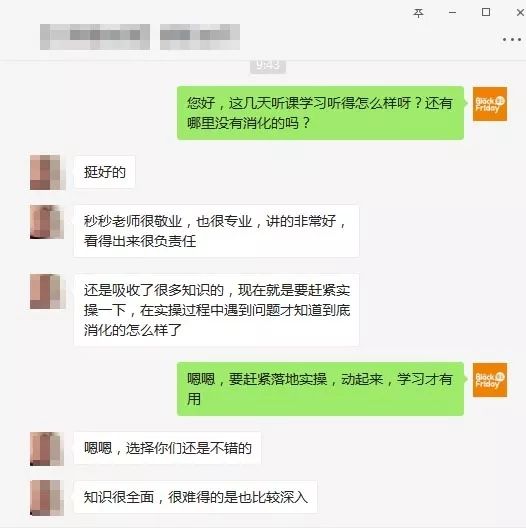Select the 秒秒老师很敬业 message bubble
The width and height of the screenshot is (526, 528).
pos(216,231)
